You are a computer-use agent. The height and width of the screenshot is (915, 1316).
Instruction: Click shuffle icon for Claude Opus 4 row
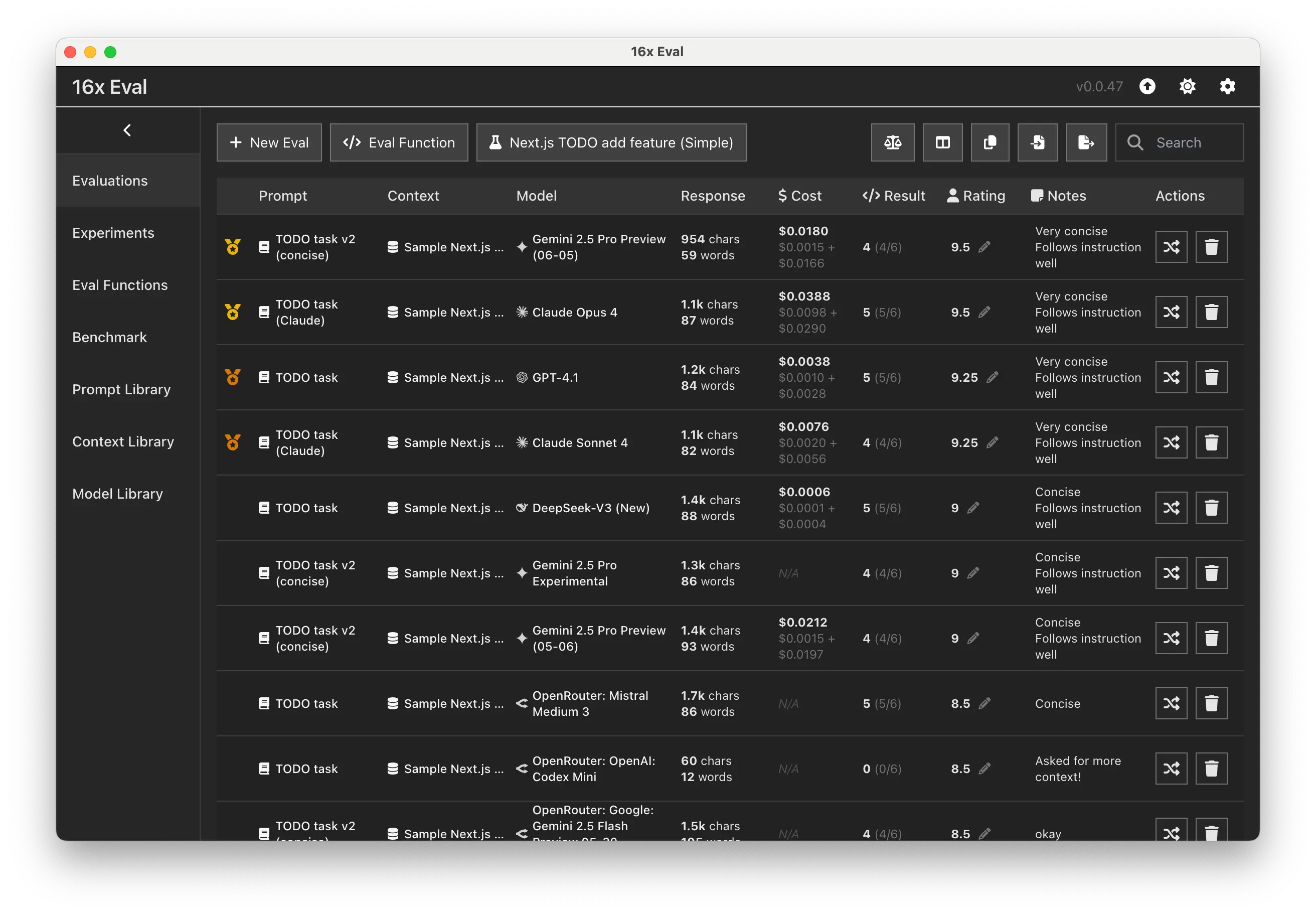tap(1171, 313)
